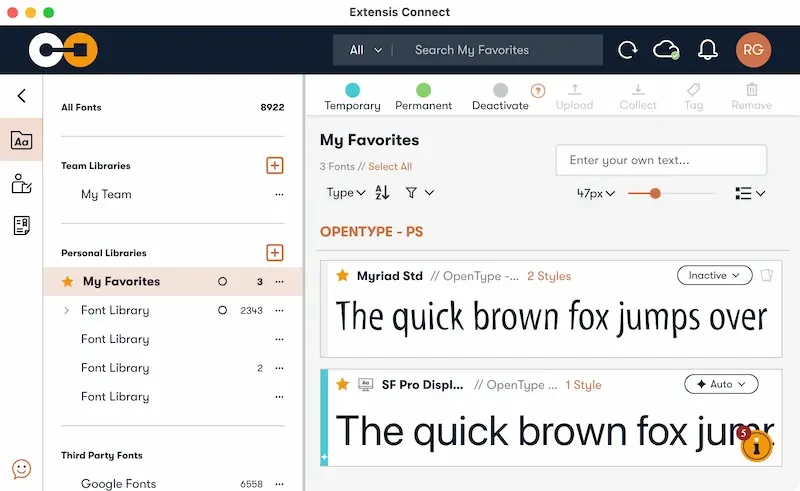Activate fonts with Temporary button

[x=352, y=96]
